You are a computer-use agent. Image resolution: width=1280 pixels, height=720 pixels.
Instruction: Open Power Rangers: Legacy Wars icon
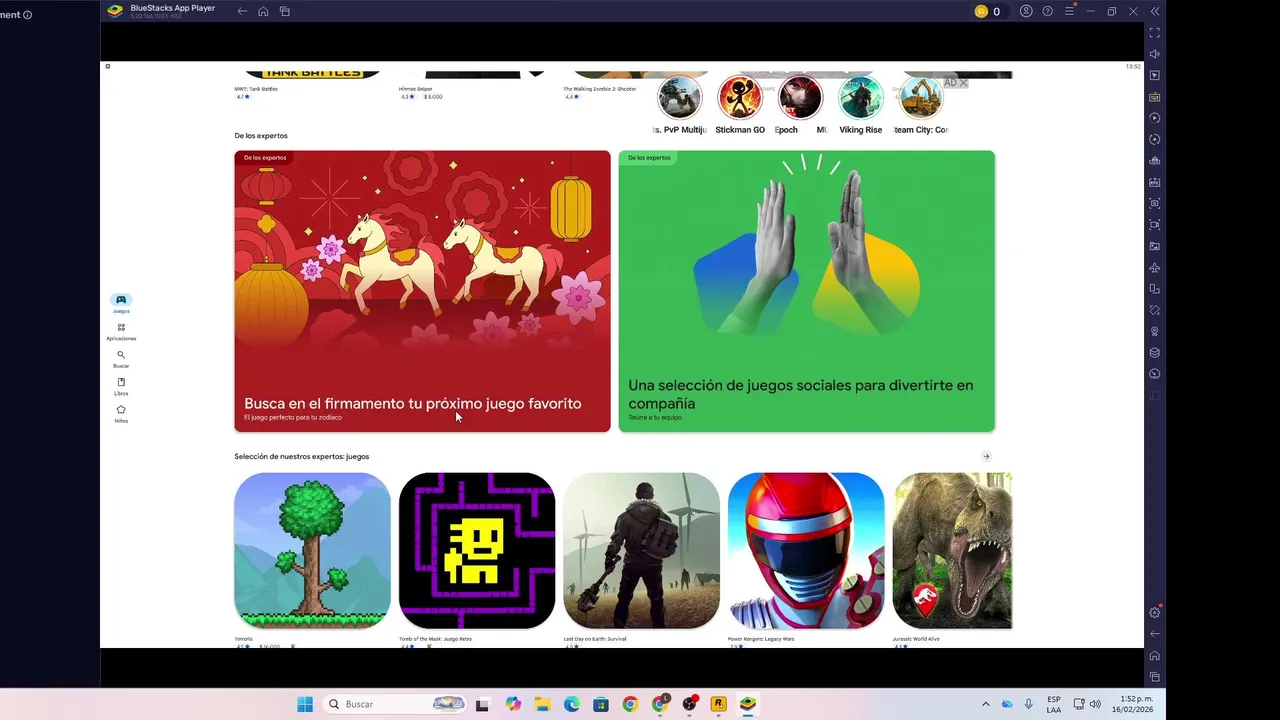pyautogui.click(x=806, y=551)
